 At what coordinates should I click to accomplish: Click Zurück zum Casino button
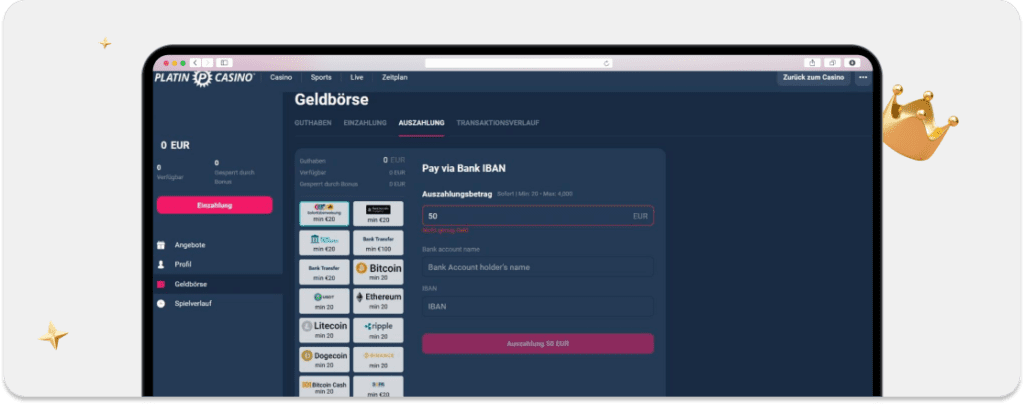[813, 77]
